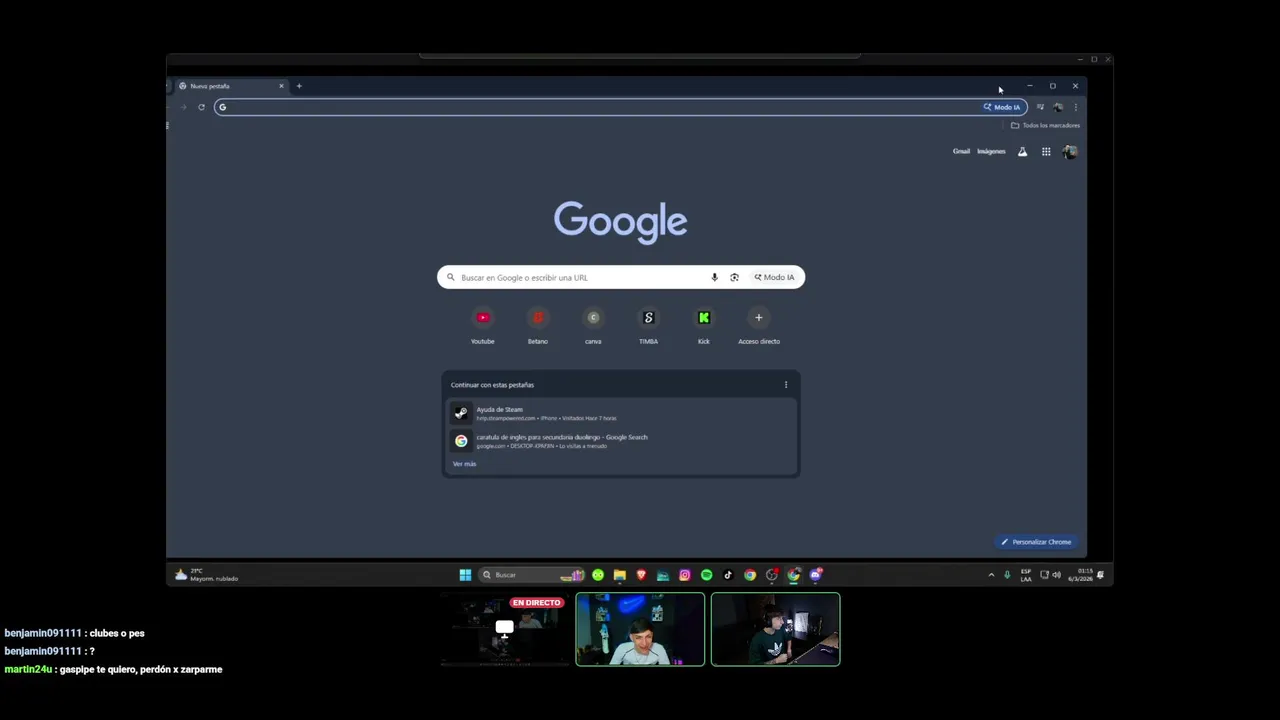Click the forward navigation arrow
Screen dimensions: 1280x720
[183, 107]
